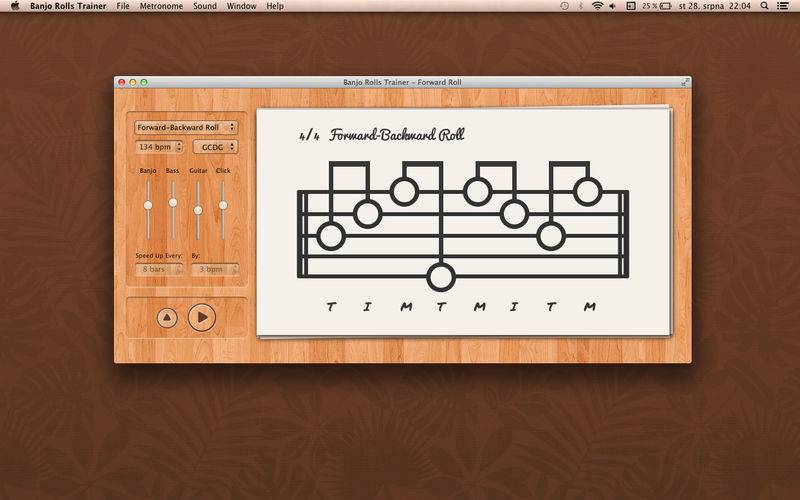Open the 134 bpm tempo dropdown
This screenshot has height=500, width=800.
click(160, 147)
